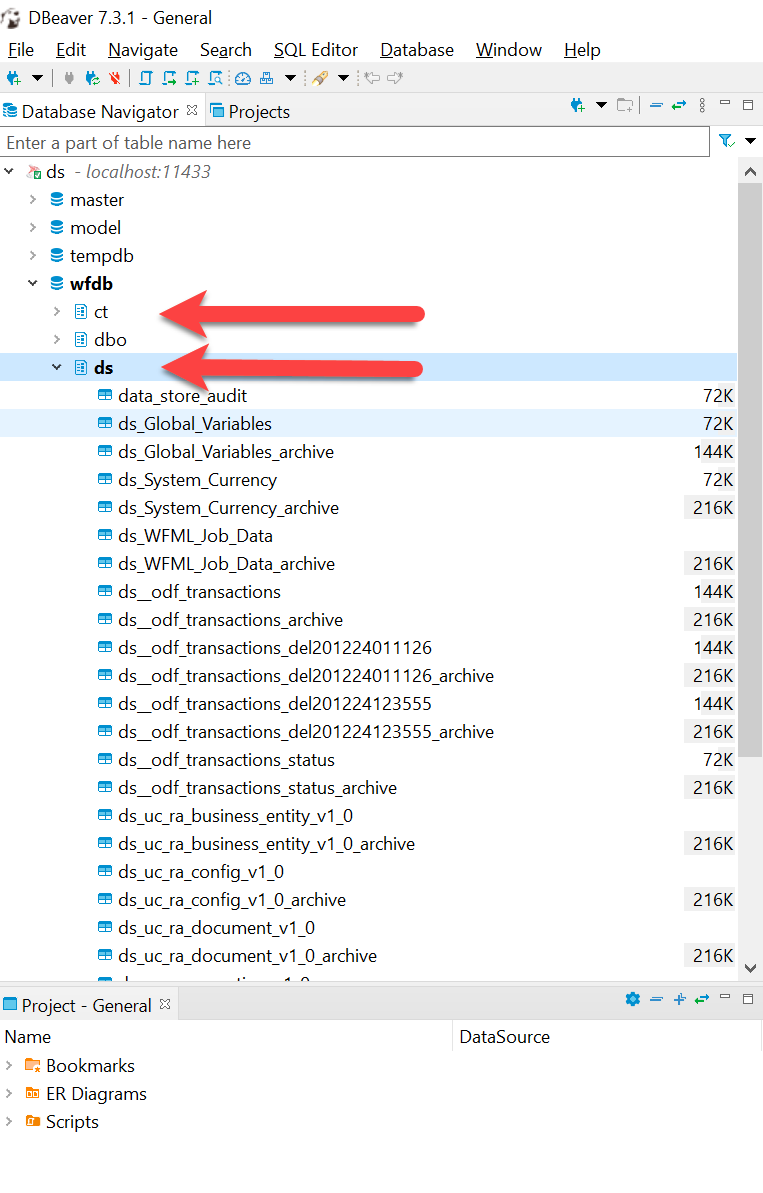Select the data_store_audit table
The width and height of the screenshot is (763, 1193).
click(183, 396)
